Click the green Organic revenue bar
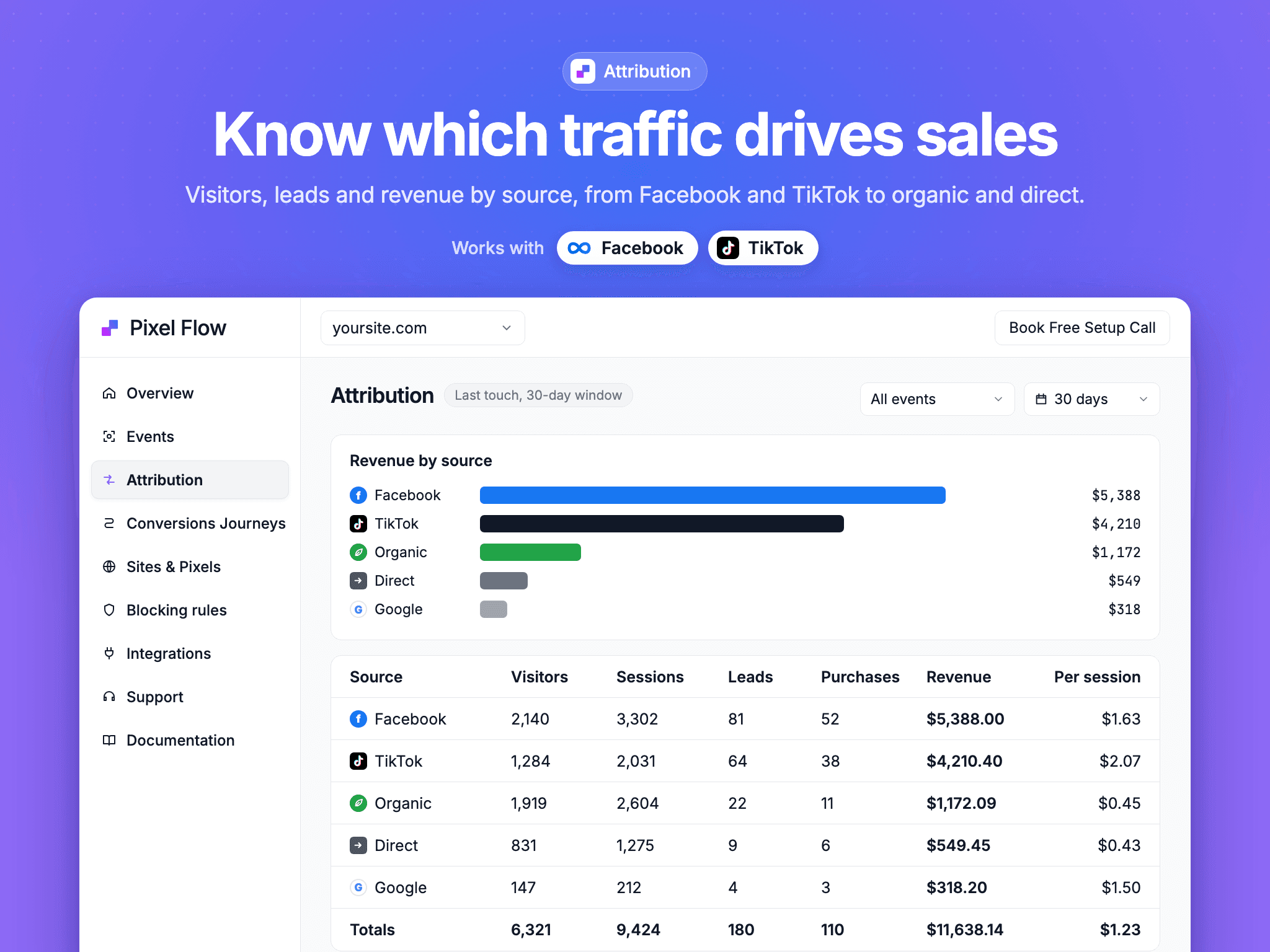 point(530,552)
